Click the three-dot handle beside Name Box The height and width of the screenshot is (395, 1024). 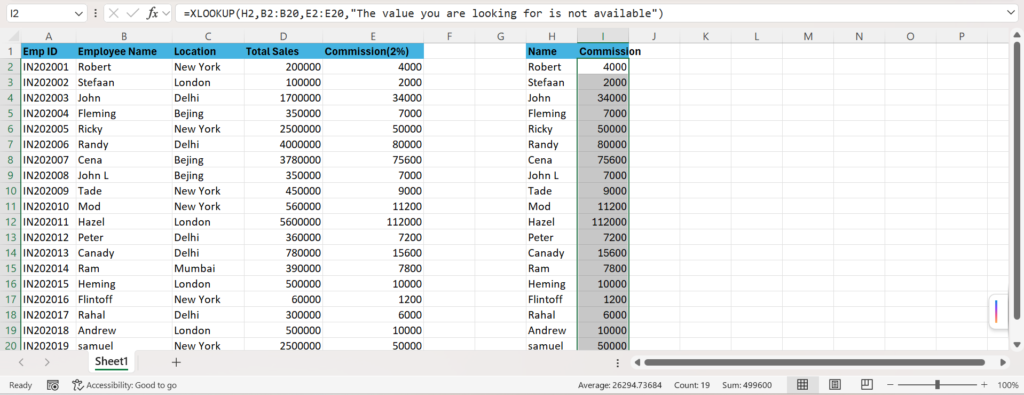click(x=96, y=13)
